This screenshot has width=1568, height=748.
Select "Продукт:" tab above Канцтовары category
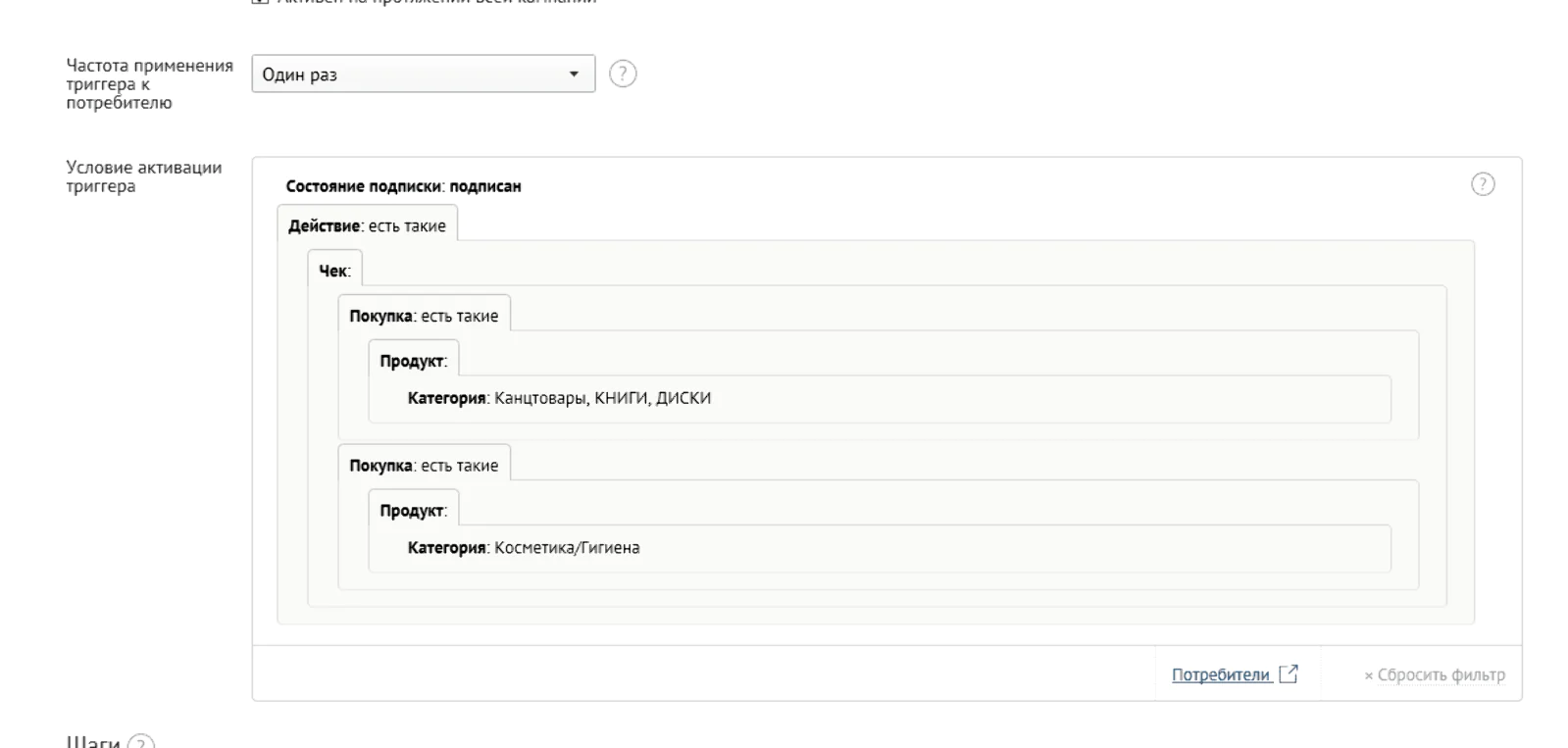[413, 361]
